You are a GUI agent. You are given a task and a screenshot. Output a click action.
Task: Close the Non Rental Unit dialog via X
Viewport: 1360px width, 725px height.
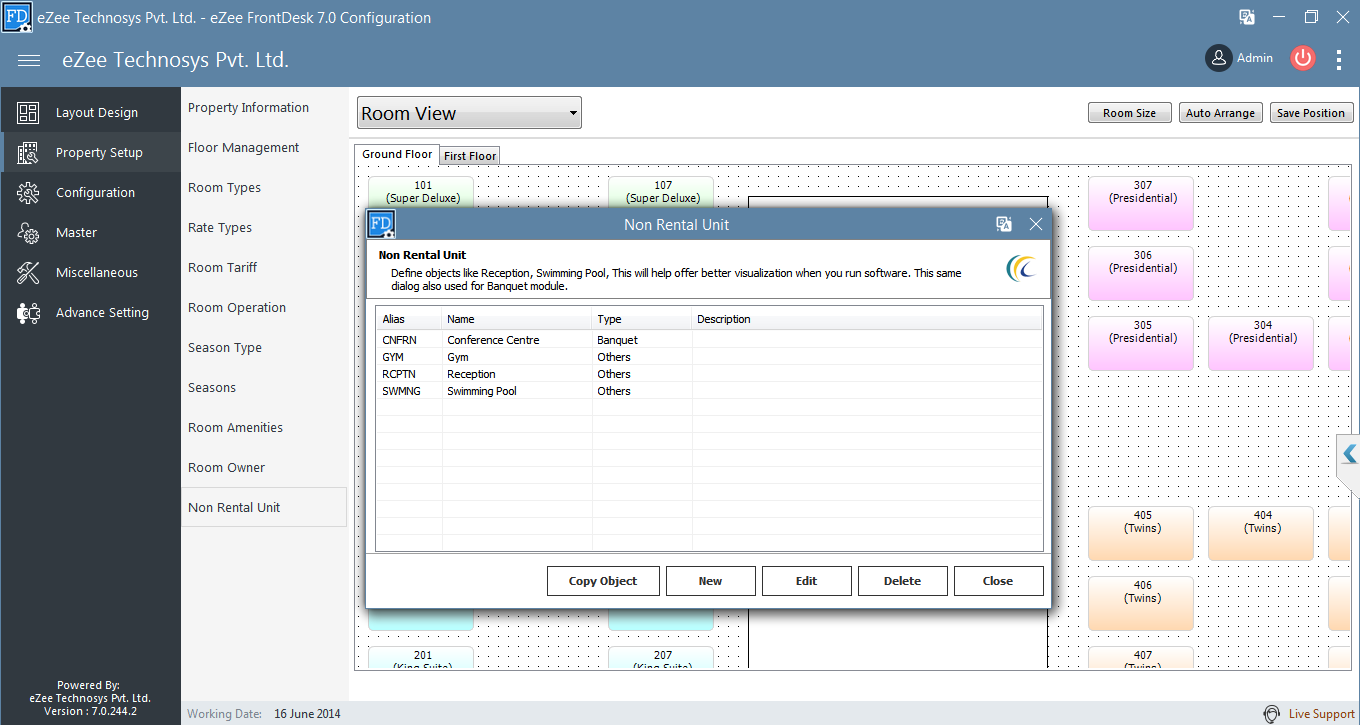pos(1036,224)
